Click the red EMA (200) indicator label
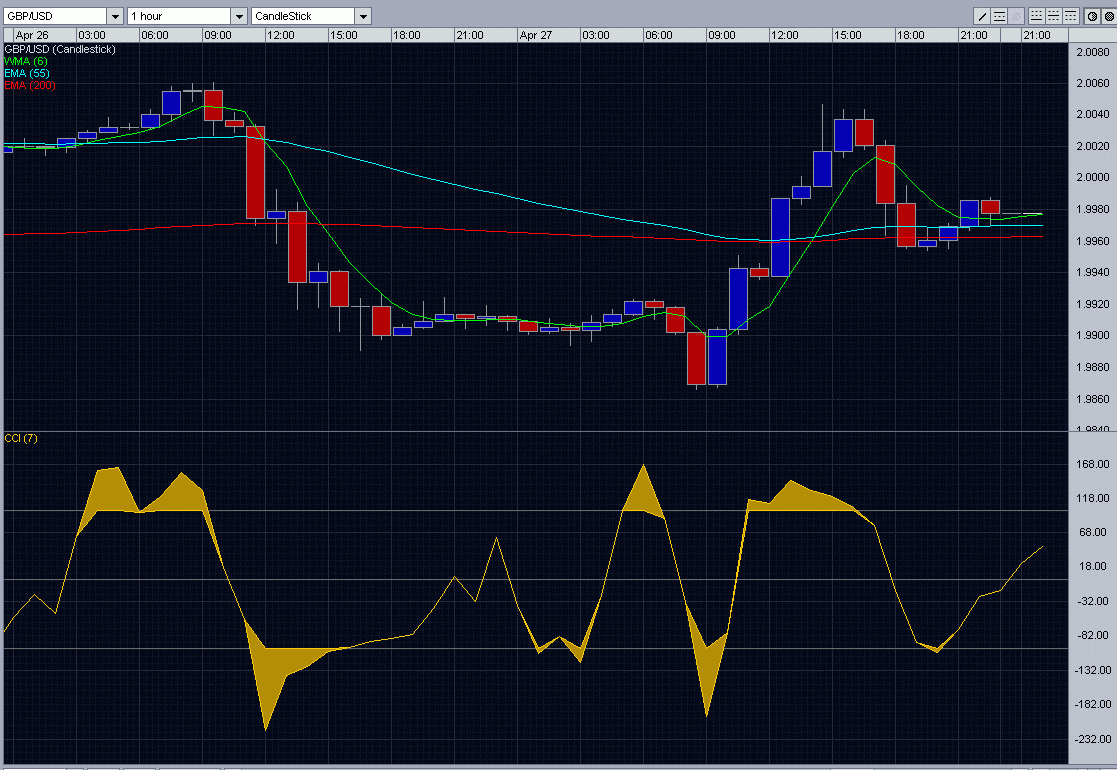 click(x=29, y=86)
